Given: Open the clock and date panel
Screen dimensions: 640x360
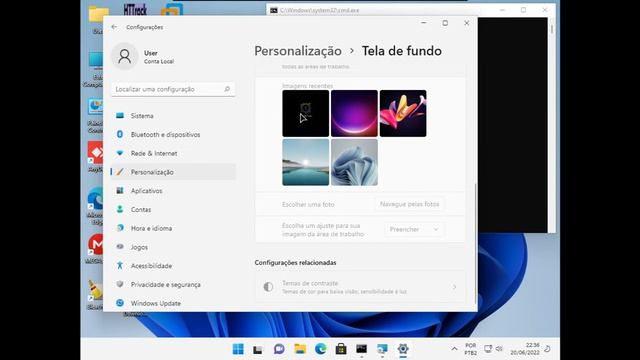Looking at the screenshot, I should 525,349.
